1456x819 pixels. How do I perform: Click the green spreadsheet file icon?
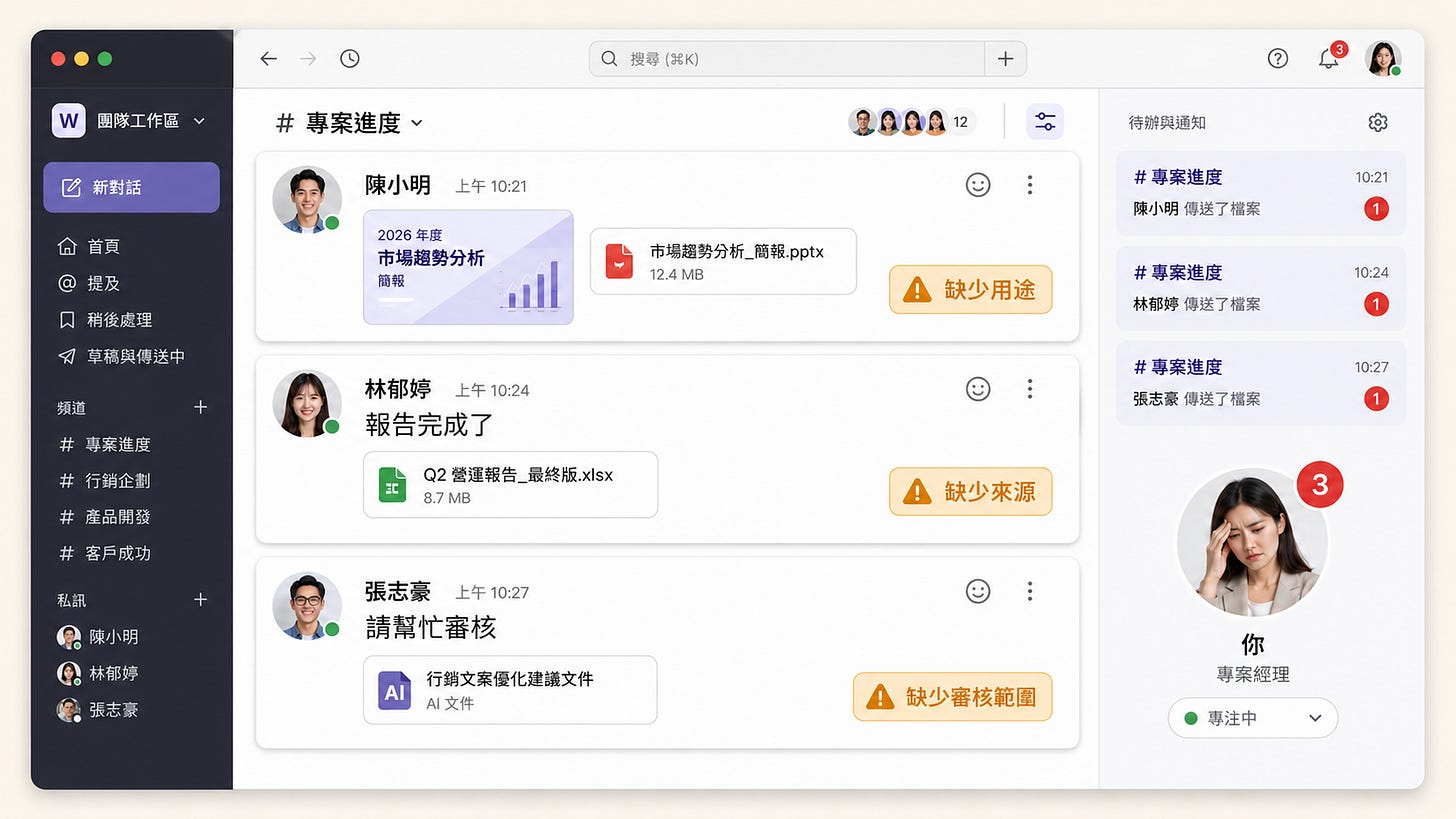point(392,485)
